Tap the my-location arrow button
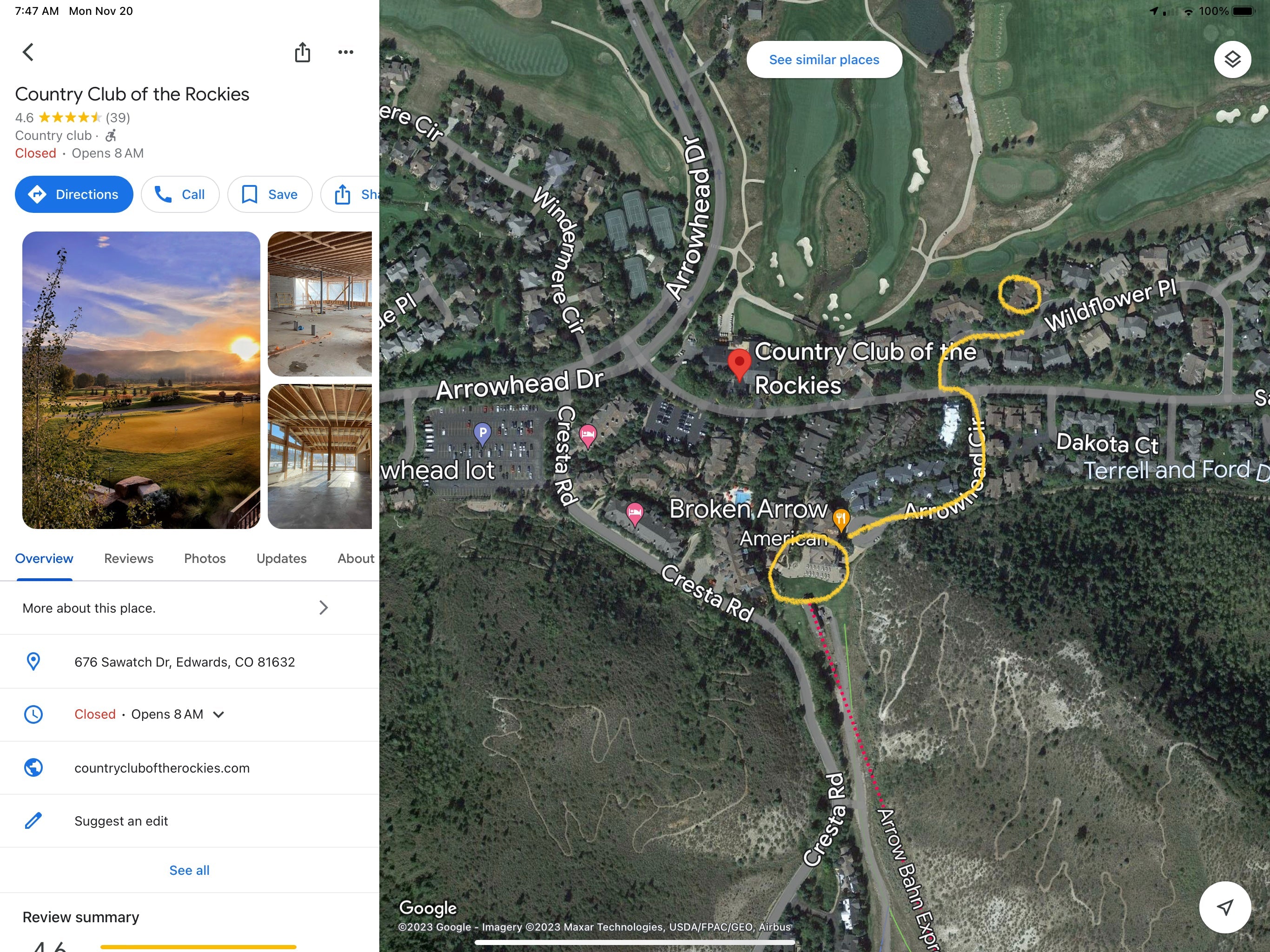 [x=1224, y=907]
